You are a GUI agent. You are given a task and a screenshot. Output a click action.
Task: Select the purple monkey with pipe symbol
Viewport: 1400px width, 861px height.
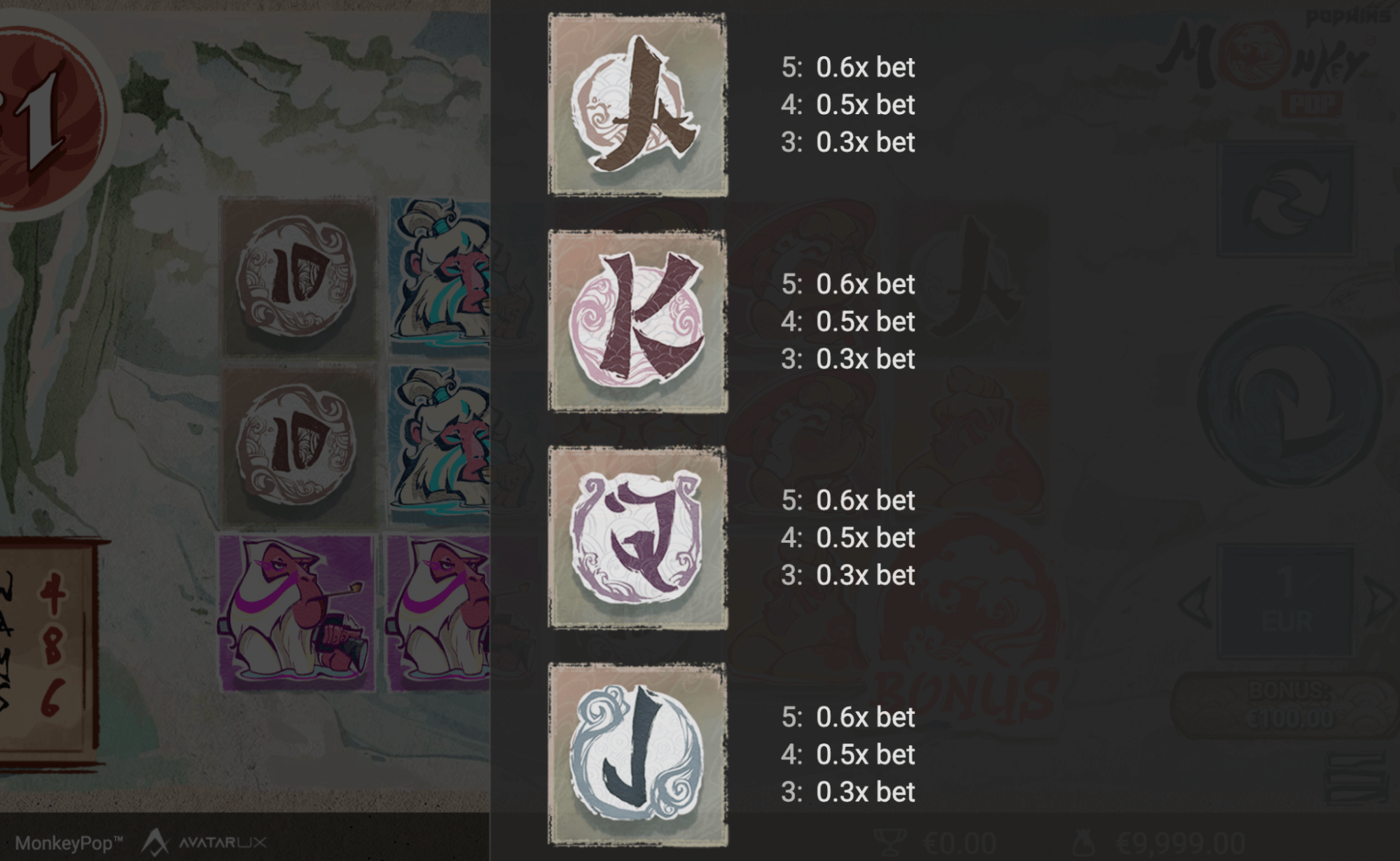[298, 614]
